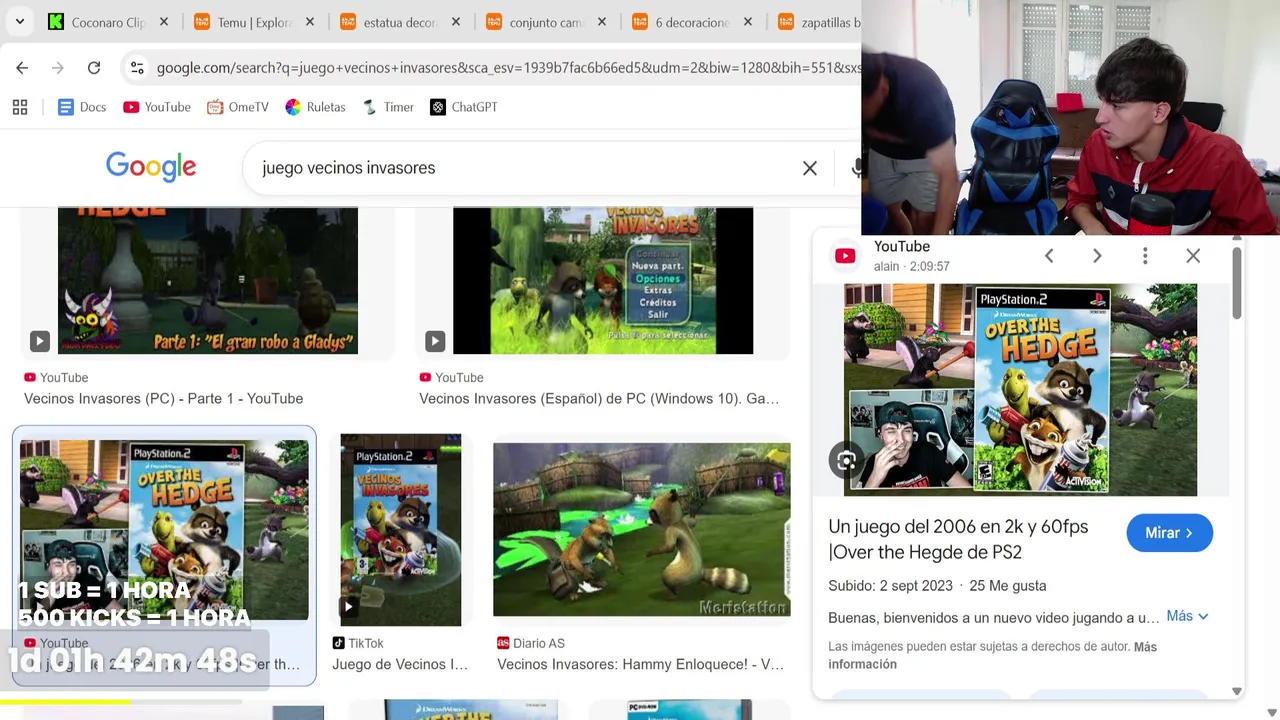Open the apps grid bookmark icon
This screenshot has width=1280, height=720.
20,107
